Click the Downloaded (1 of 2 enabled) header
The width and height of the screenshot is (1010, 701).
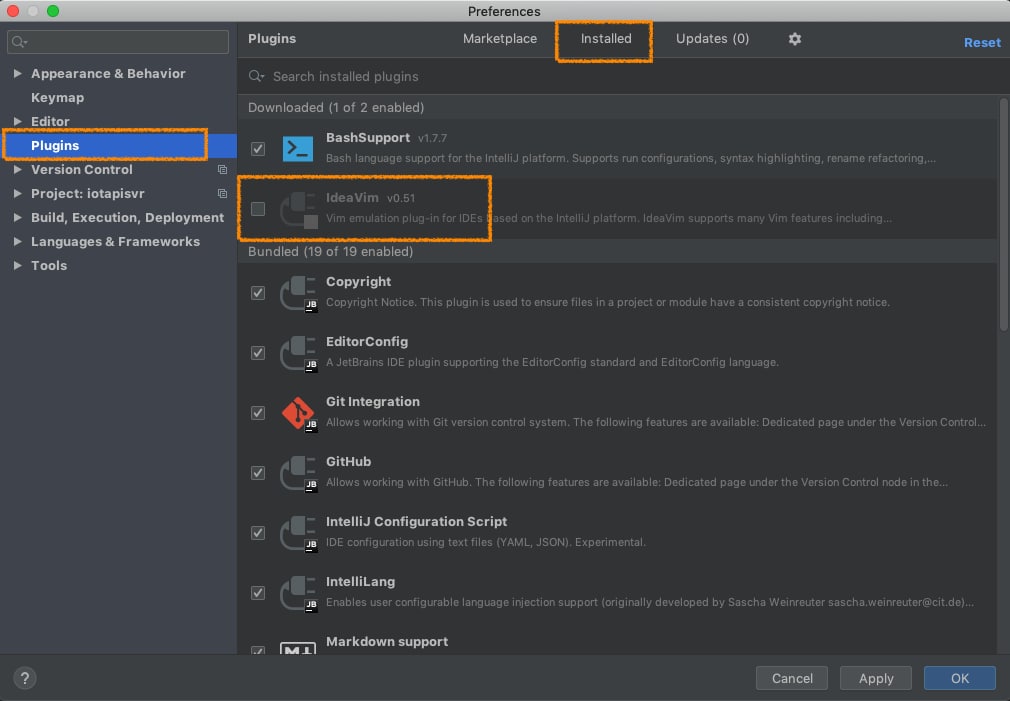point(336,108)
